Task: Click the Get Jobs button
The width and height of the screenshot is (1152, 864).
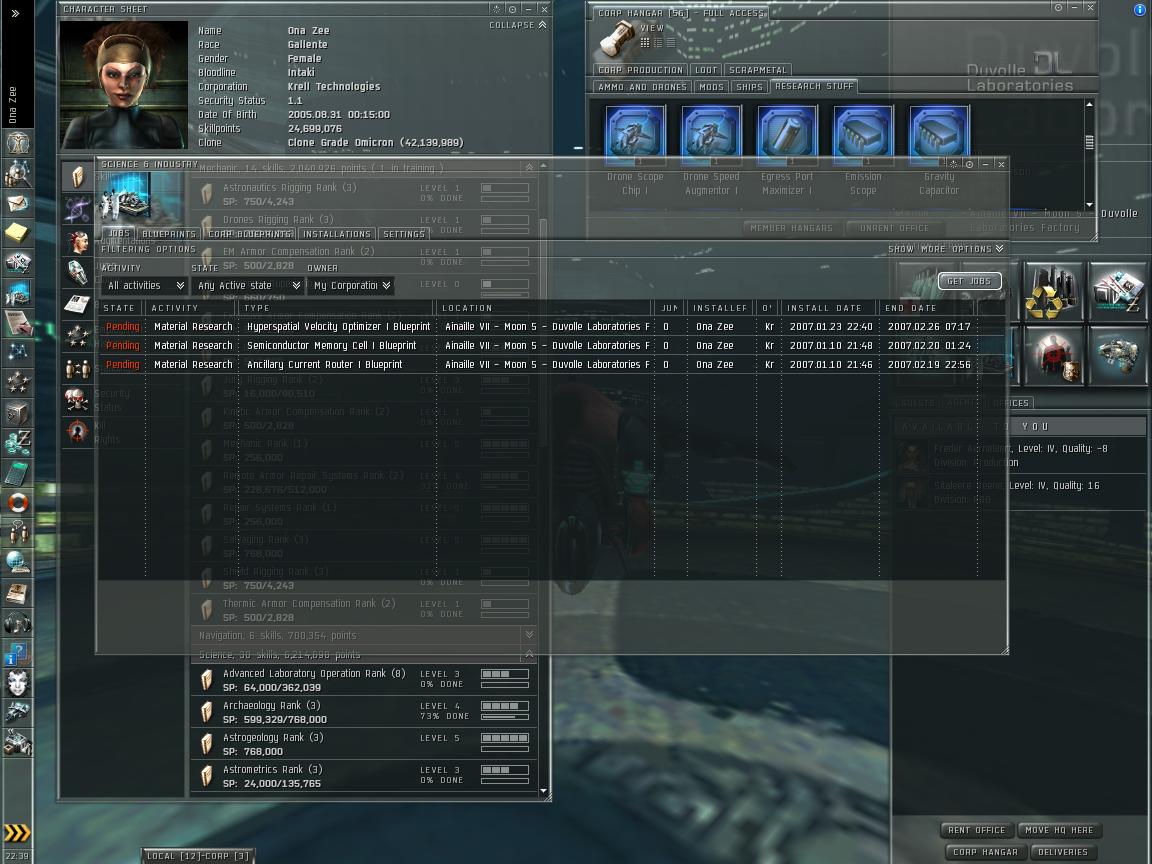Action: coord(969,281)
